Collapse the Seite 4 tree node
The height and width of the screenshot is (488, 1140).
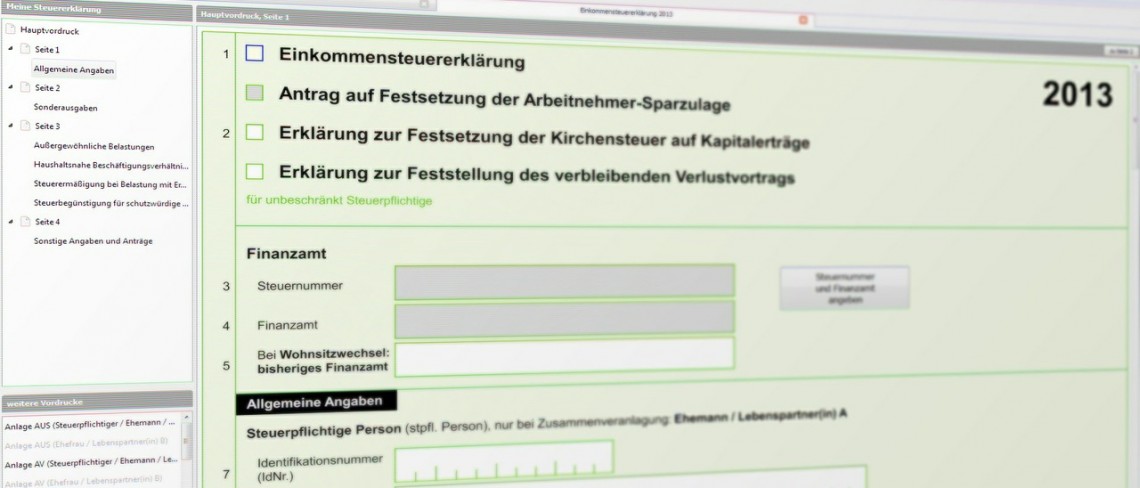click(10, 222)
